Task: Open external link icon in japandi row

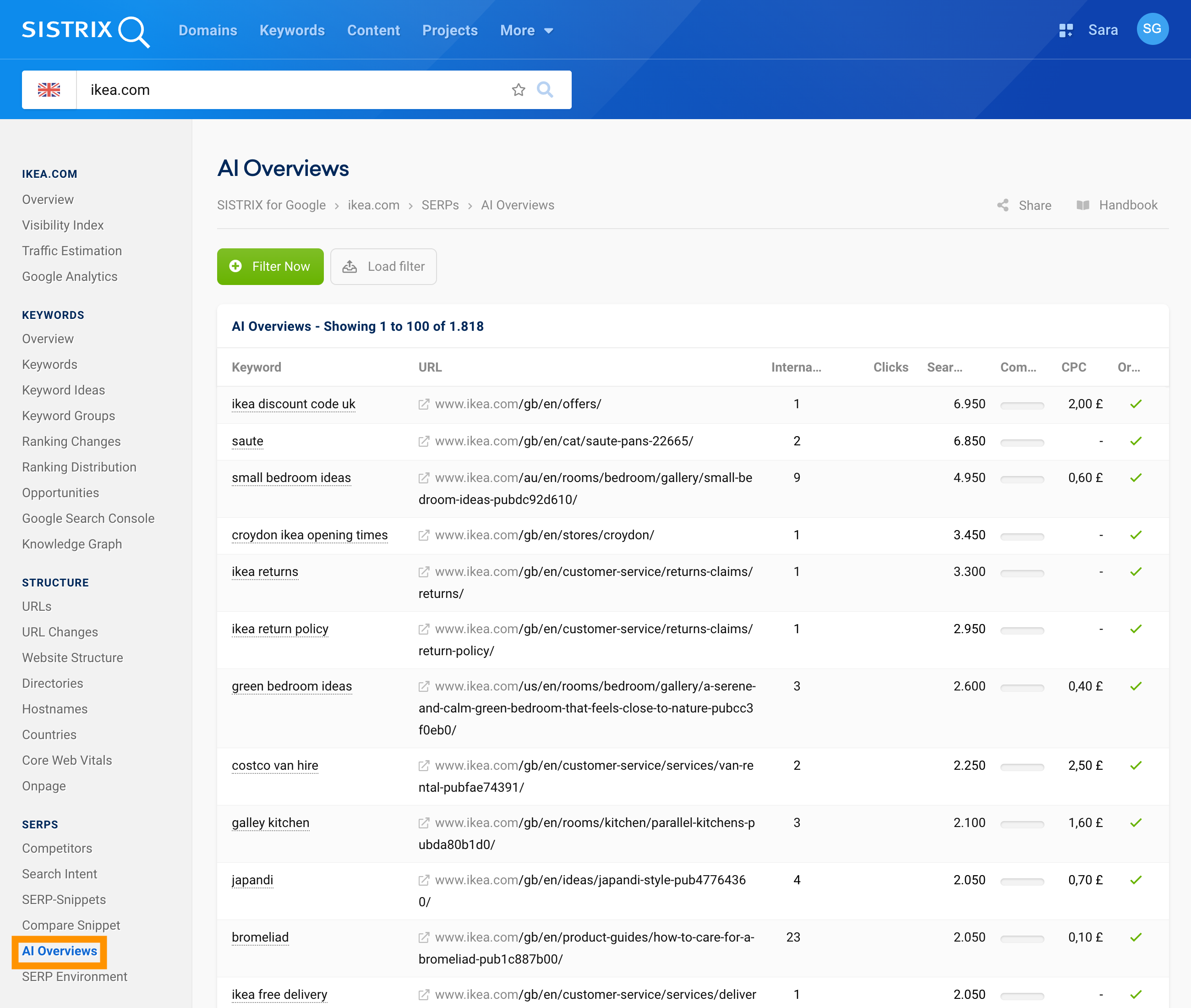Action: coord(424,879)
